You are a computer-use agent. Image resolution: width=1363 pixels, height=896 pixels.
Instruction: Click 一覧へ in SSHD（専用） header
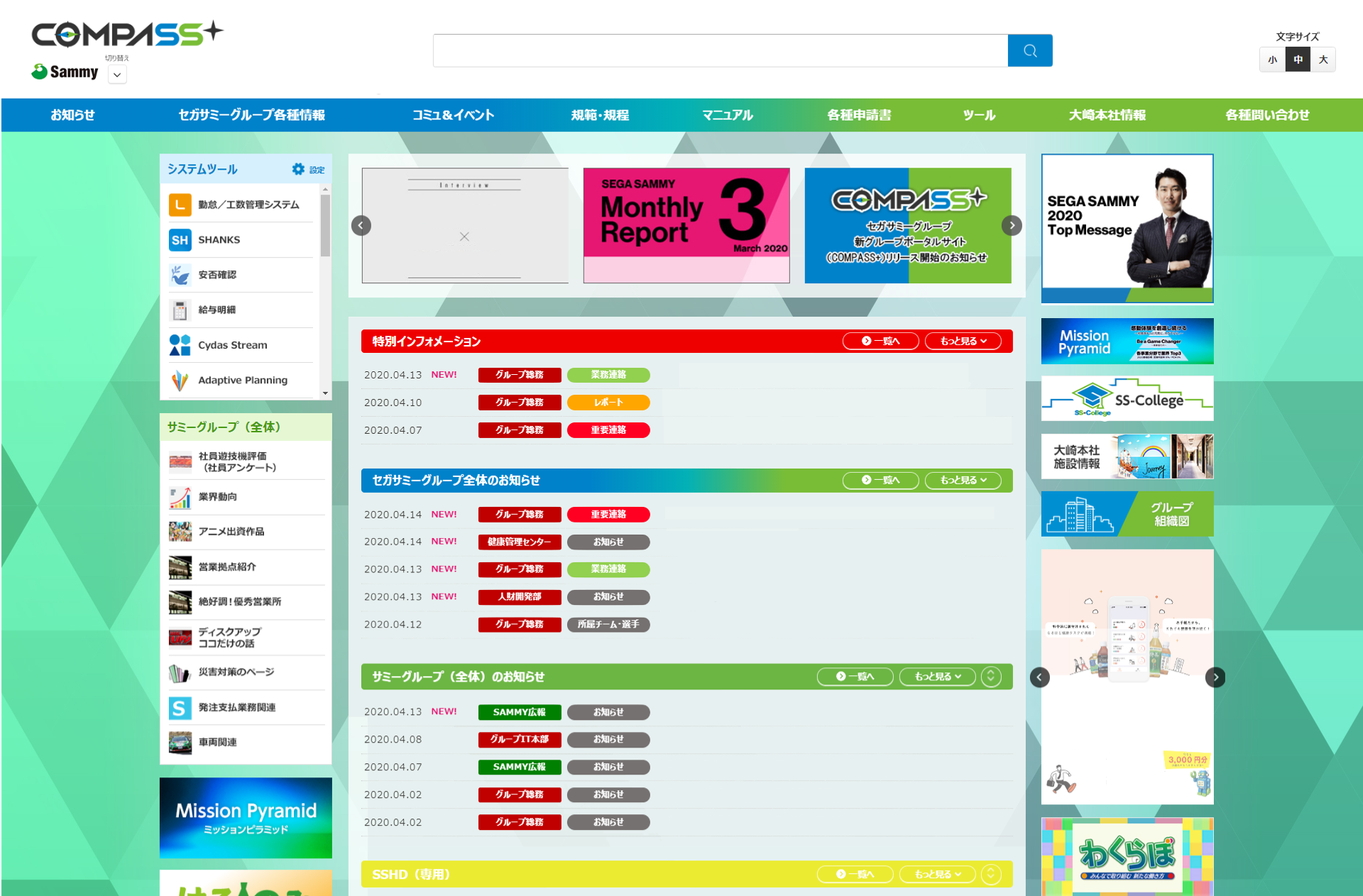855,875
